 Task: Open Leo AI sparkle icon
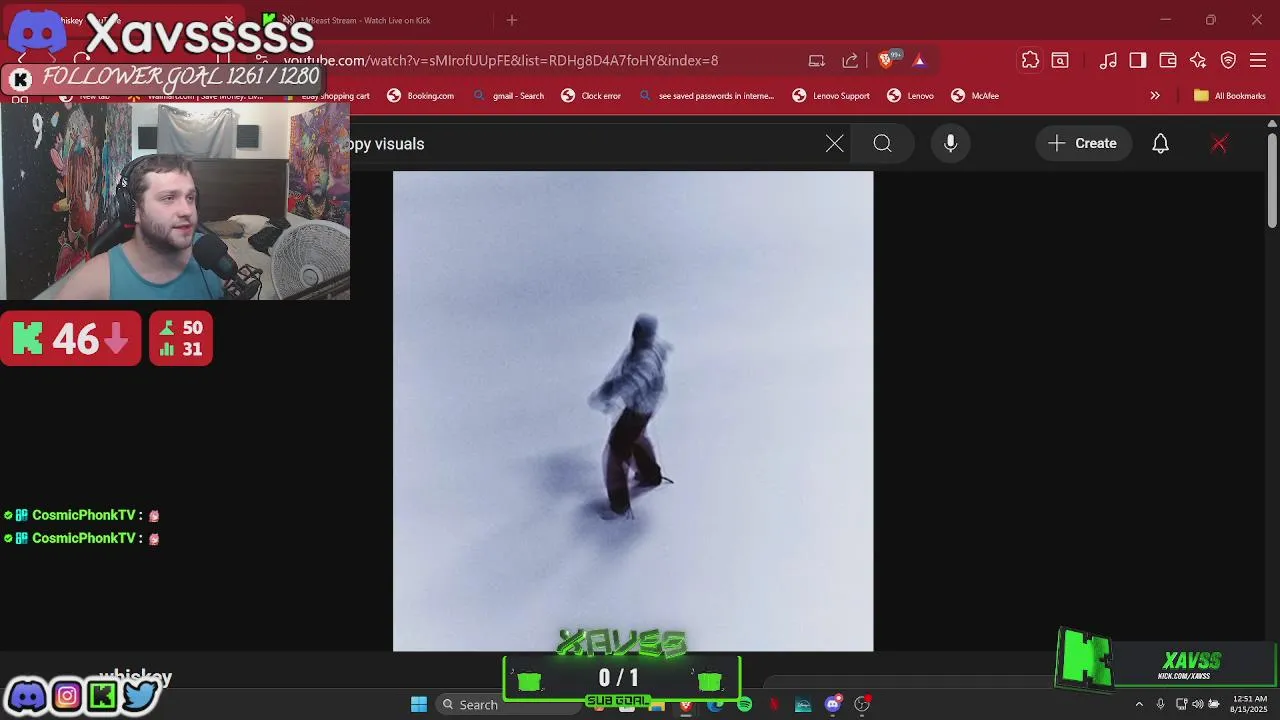(x=1198, y=61)
